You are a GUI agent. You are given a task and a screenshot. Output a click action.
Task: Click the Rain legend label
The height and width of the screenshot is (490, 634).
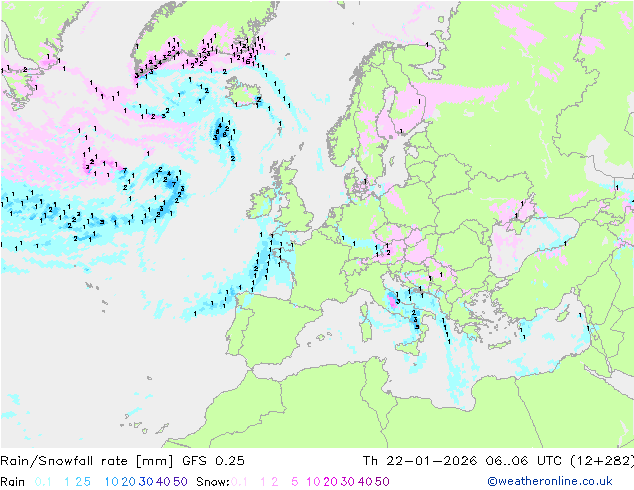[x=13, y=482]
